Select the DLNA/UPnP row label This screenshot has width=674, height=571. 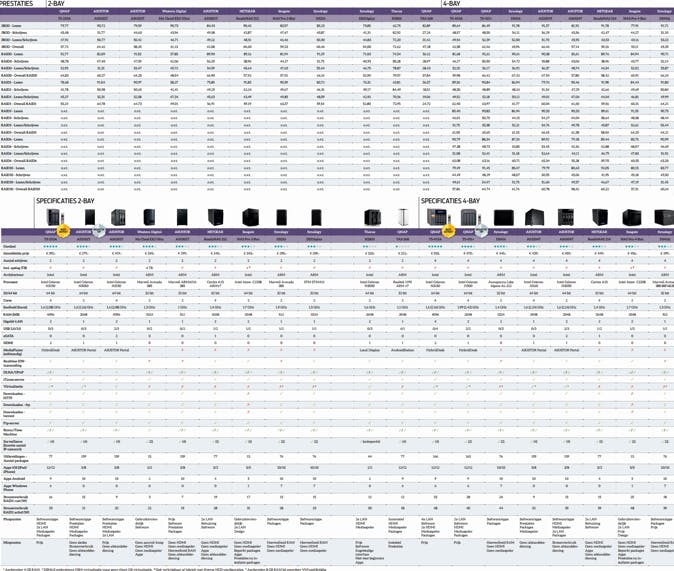13,372
